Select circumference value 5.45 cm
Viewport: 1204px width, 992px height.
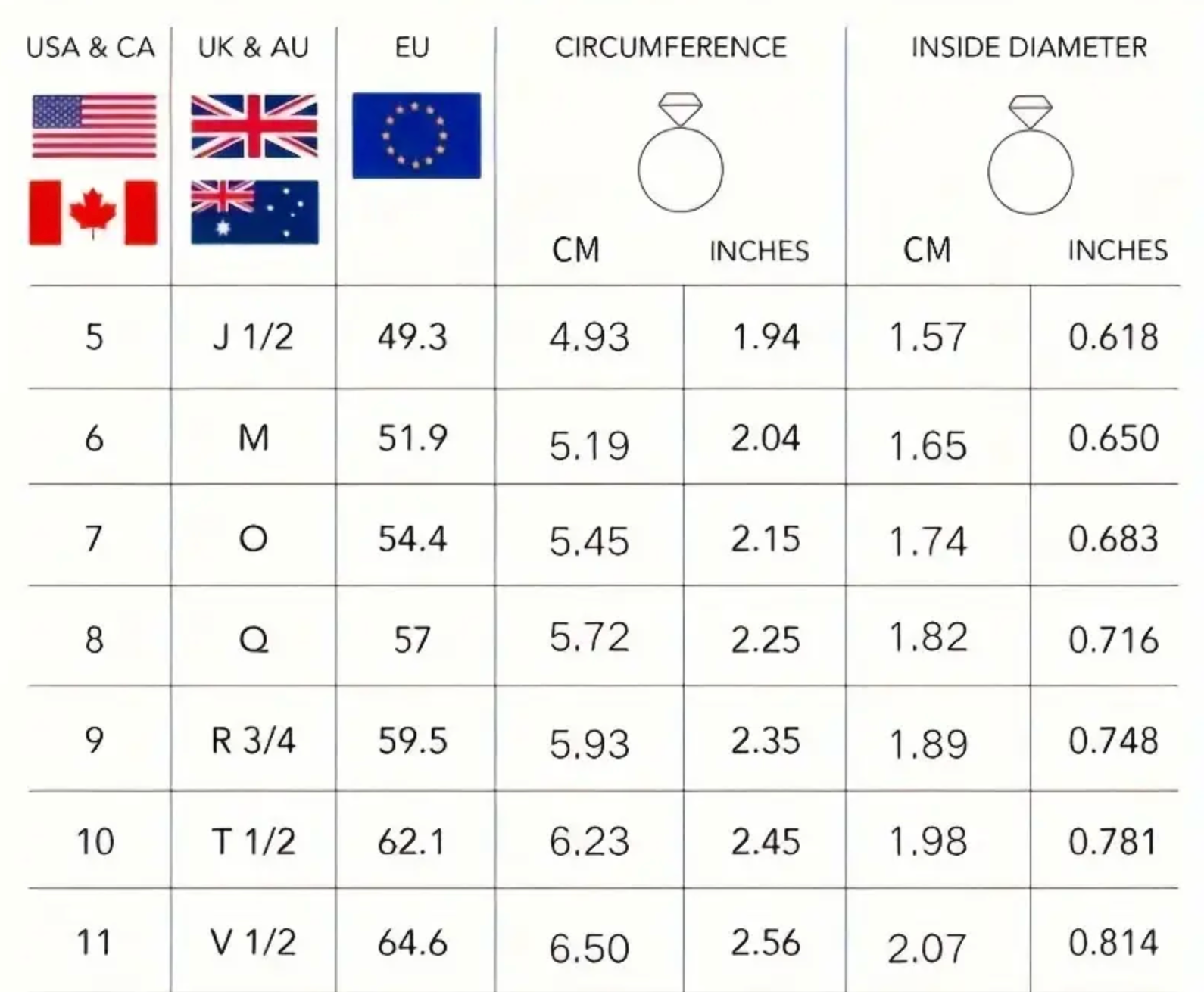point(589,541)
